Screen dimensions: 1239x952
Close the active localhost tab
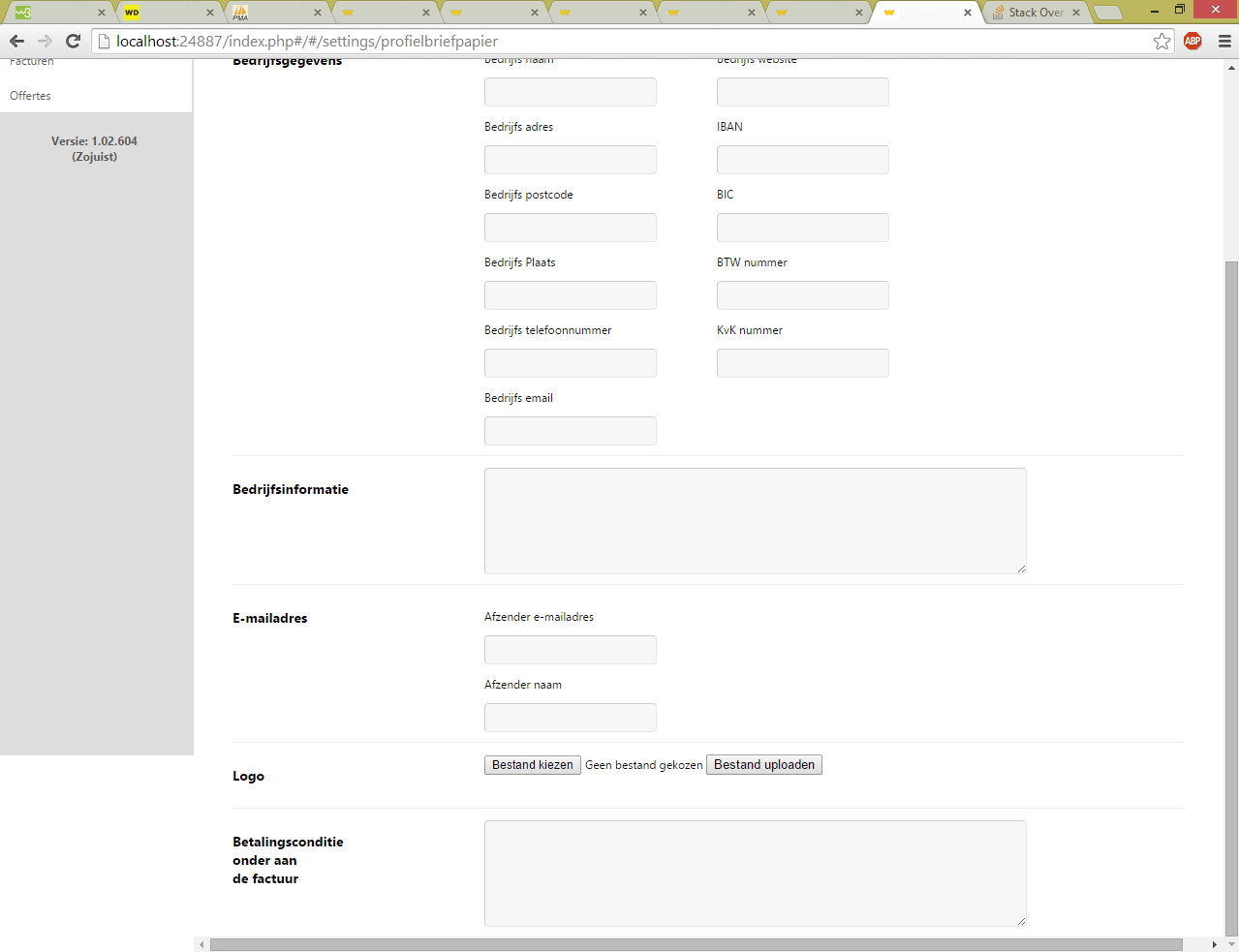pos(968,13)
